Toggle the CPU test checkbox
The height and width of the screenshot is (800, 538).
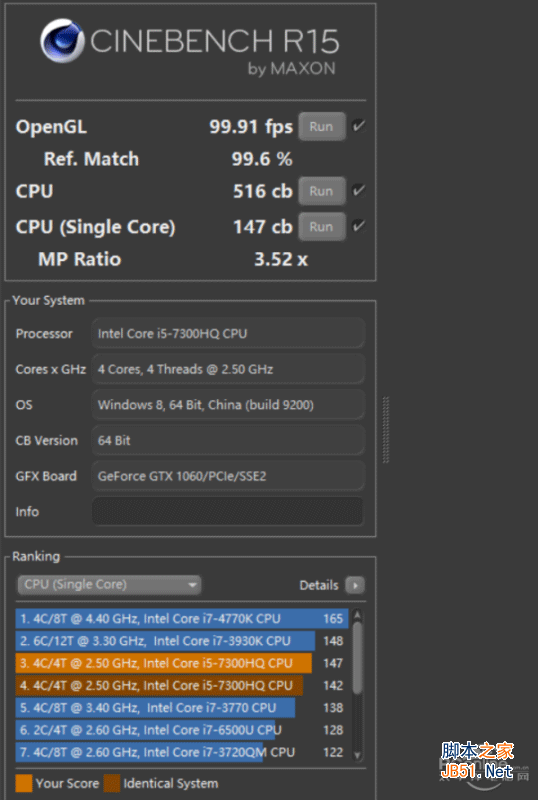tap(359, 190)
